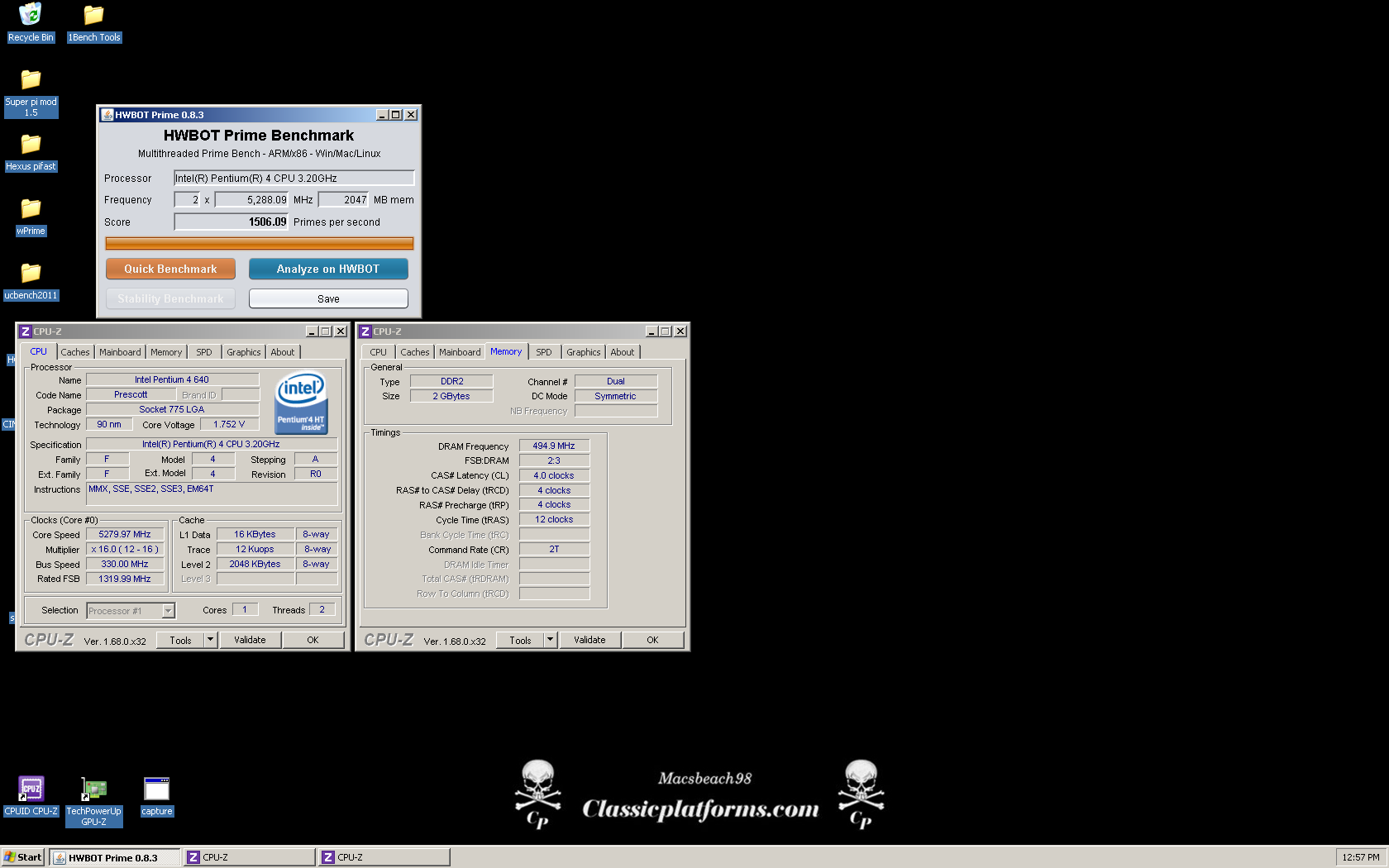Viewport: 1389px width, 868px height.
Task: Open the Graphics tab in right CPU-Z window
Action: 584,352
